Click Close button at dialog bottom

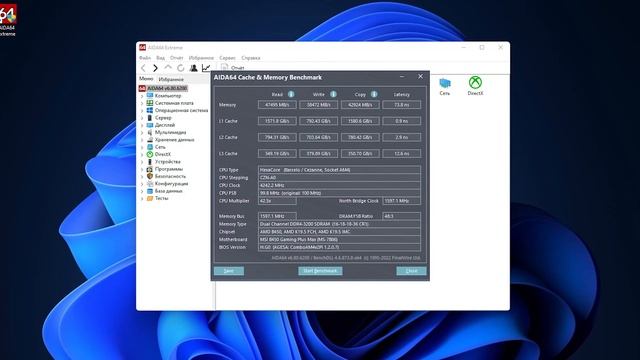(x=411, y=271)
